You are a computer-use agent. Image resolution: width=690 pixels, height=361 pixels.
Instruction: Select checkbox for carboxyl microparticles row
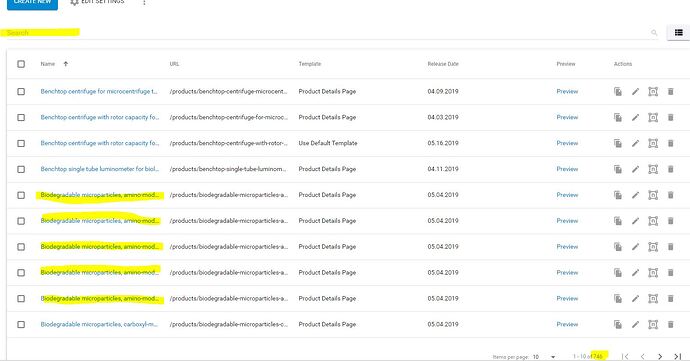(21, 324)
